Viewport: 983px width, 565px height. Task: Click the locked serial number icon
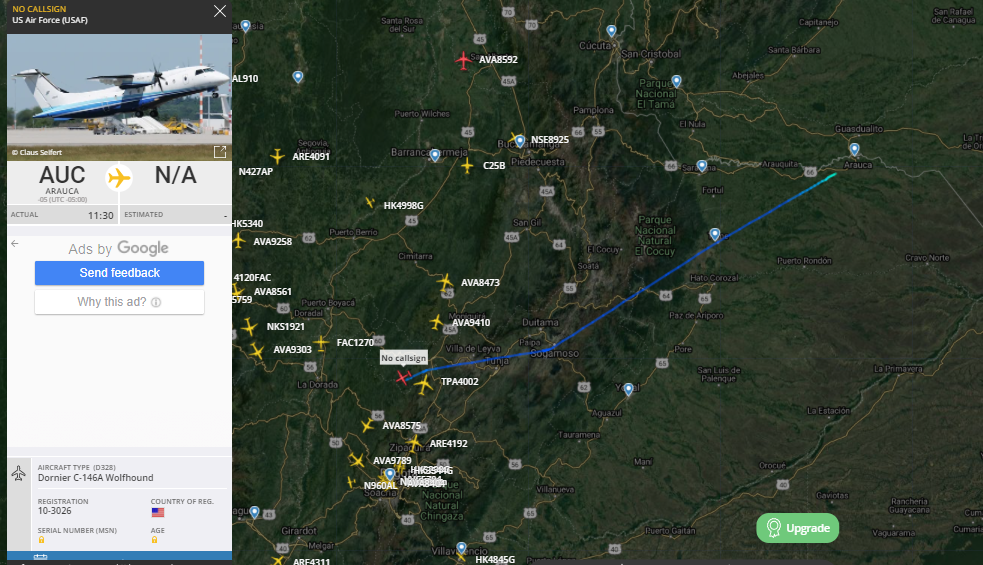41,539
